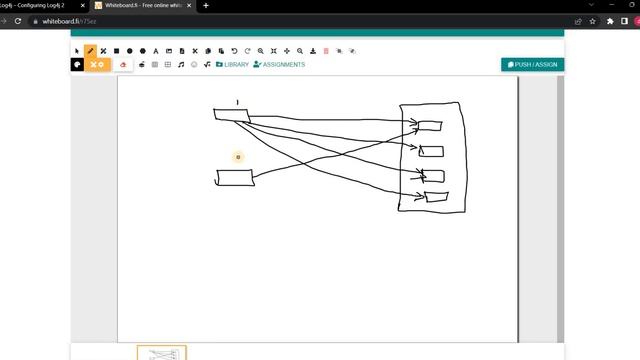Download the whiteboard with the download icon
This screenshot has width=640, height=360.
[x=313, y=51]
